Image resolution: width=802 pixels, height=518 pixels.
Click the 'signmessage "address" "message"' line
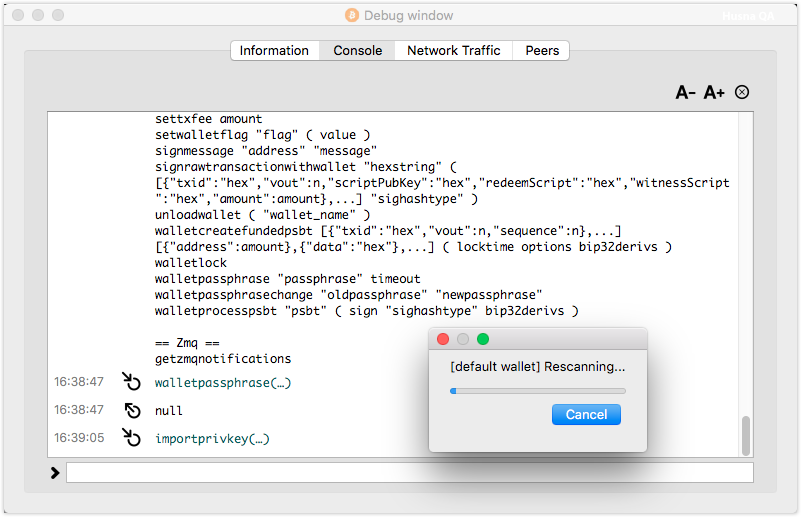(x=266, y=151)
